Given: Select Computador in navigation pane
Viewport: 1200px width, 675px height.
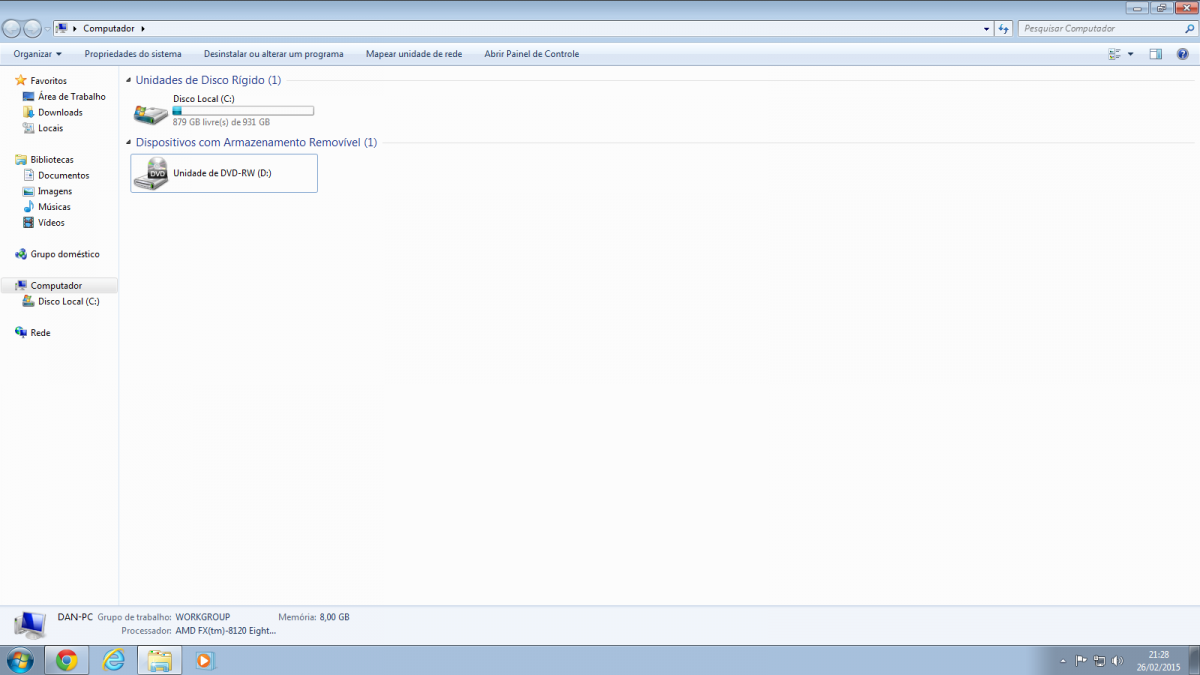Looking at the screenshot, I should click(56, 286).
